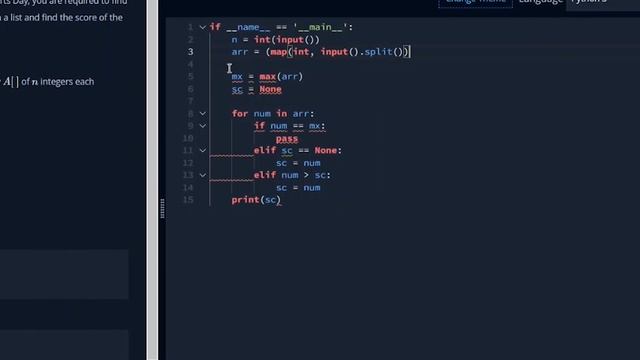
Task: Fold the 'if num == mx' block
Action: click(202, 126)
